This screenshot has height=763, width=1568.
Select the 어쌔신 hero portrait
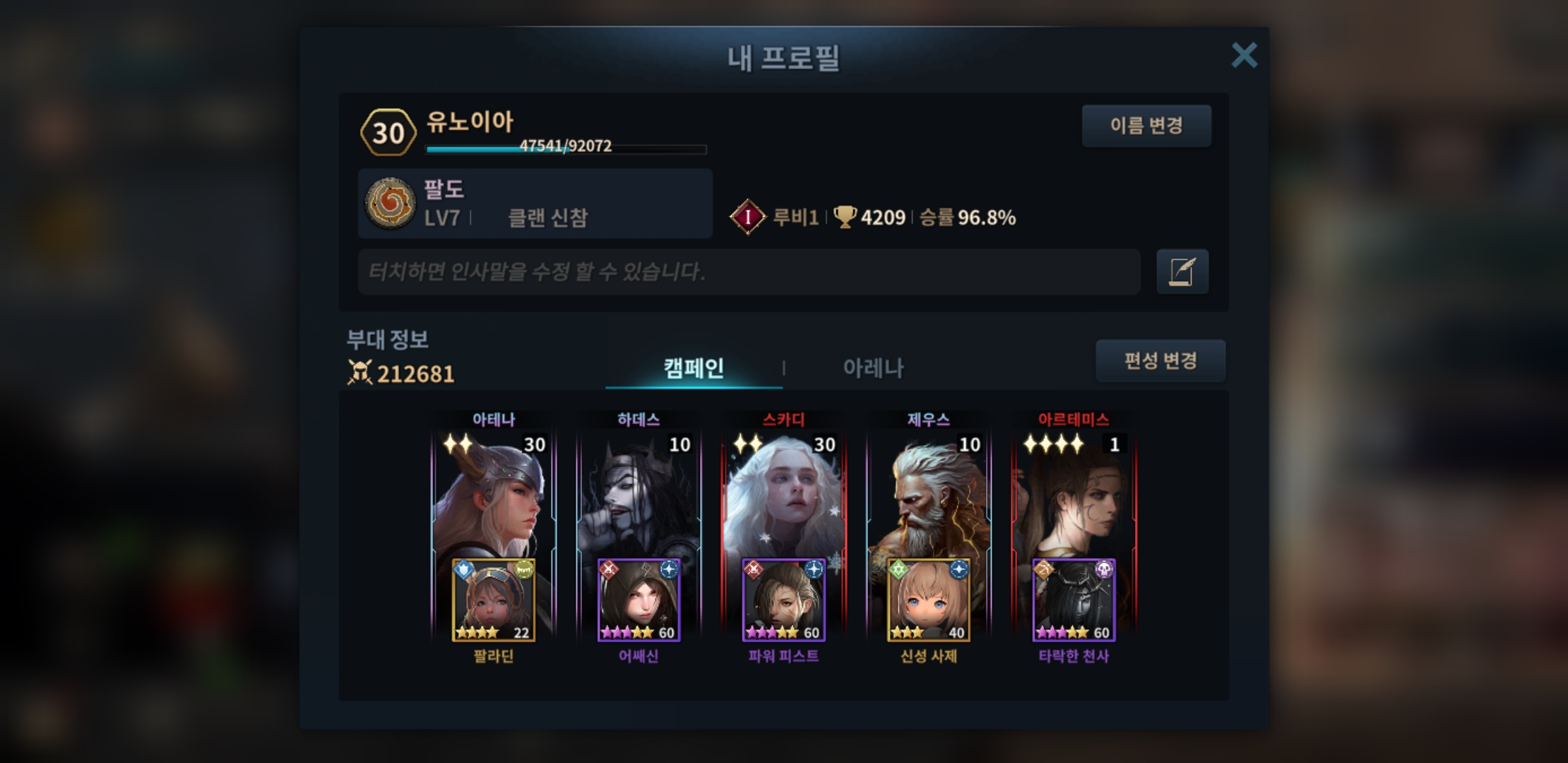(x=639, y=600)
